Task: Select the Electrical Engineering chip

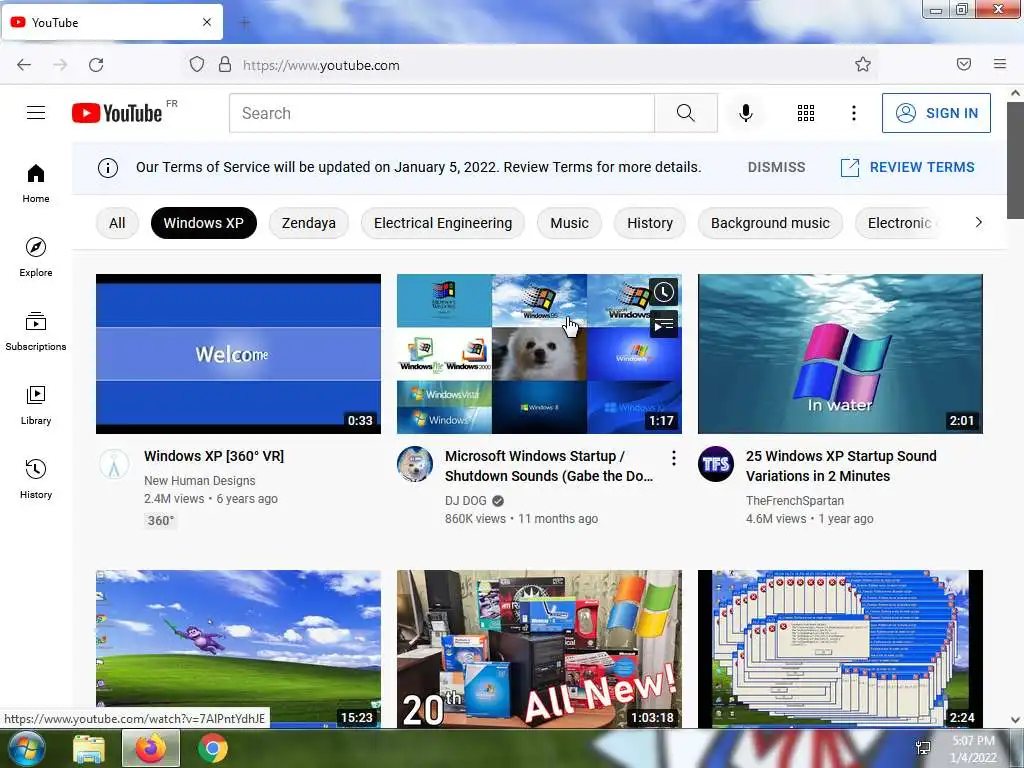Action: [x=443, y=223]
